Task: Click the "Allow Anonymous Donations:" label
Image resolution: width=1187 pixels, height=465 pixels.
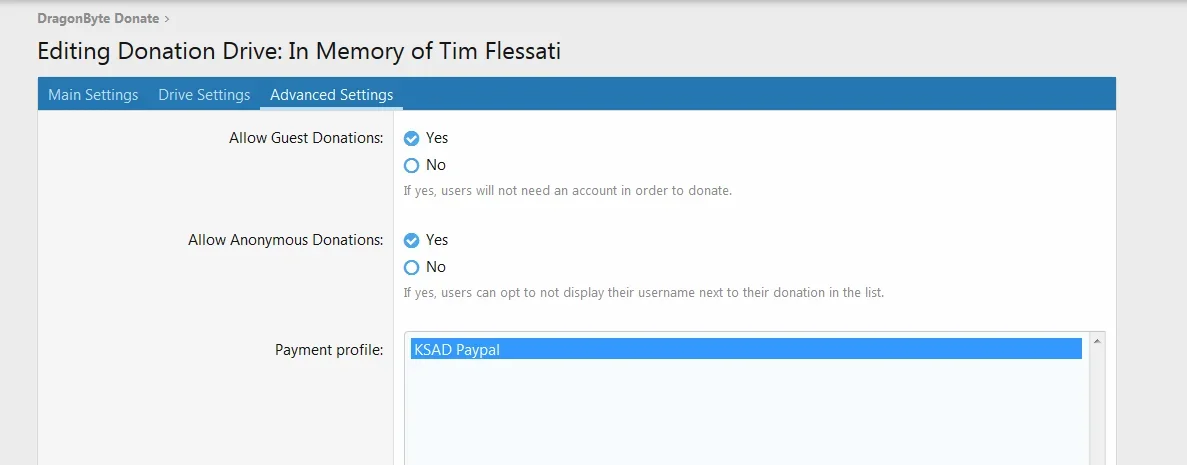Action: [x=285, y=240]
